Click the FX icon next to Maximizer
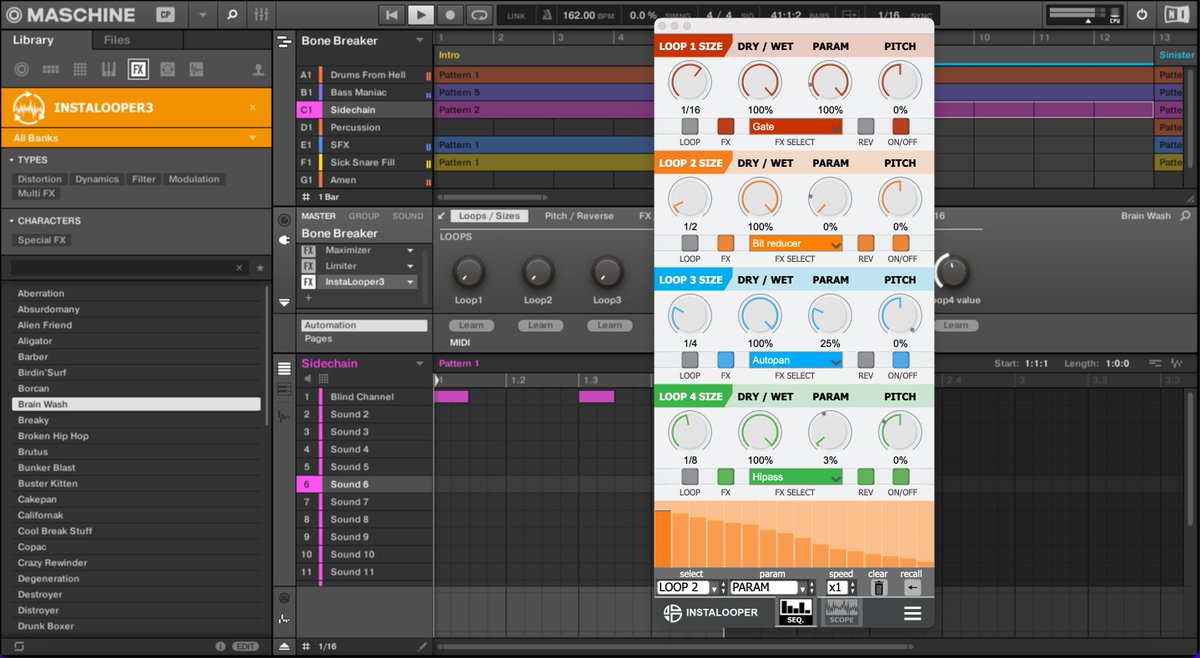The height and width of the screenshot is (658, 1200). [x=309, y=250]
